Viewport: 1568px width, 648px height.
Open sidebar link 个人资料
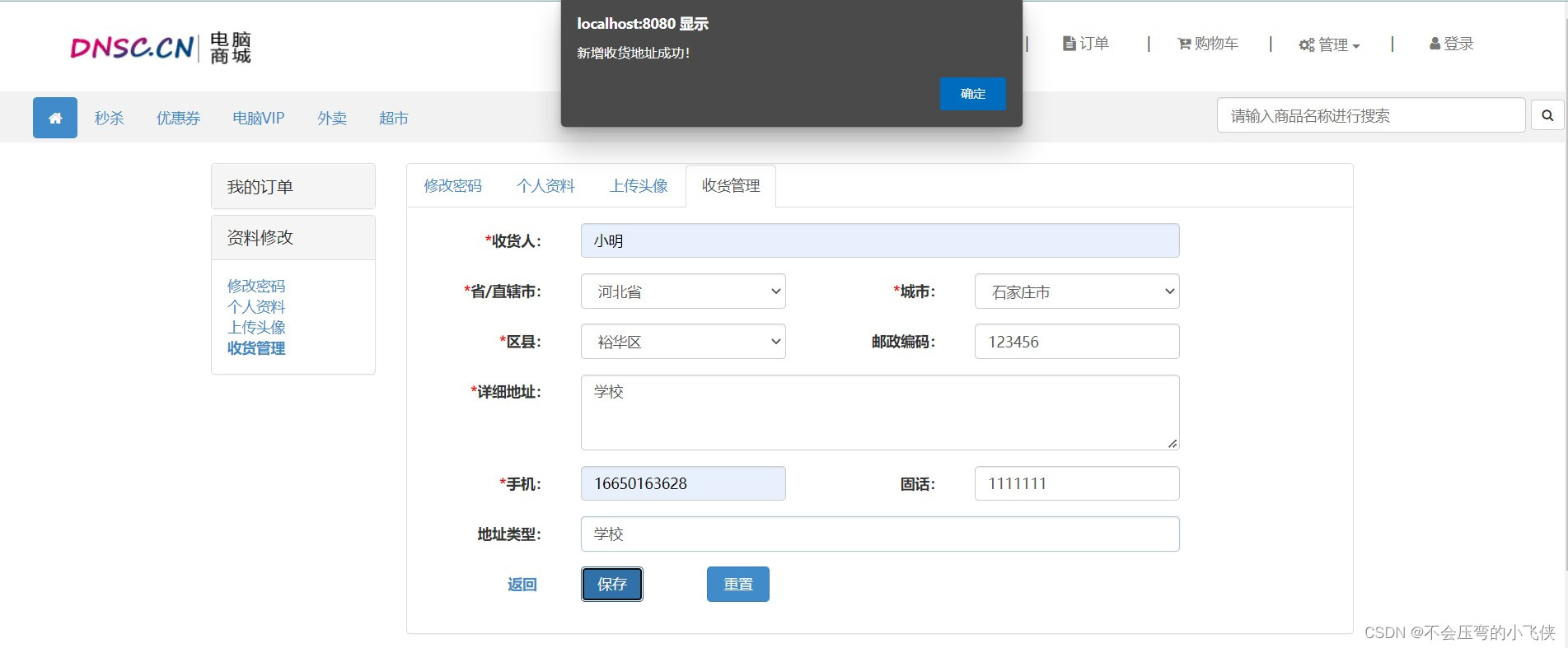click(x=256, y=306)
